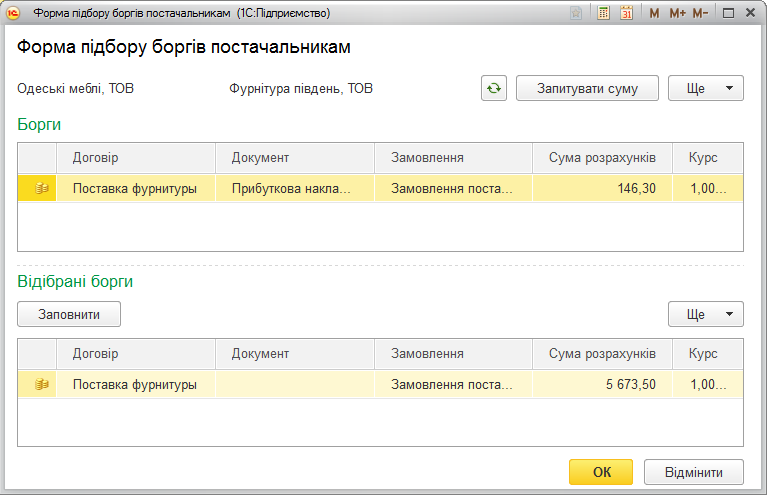Select Замовлення поста... in Відібрані борги table
This screenshot has width=767, height=495.
pos(453,384)
